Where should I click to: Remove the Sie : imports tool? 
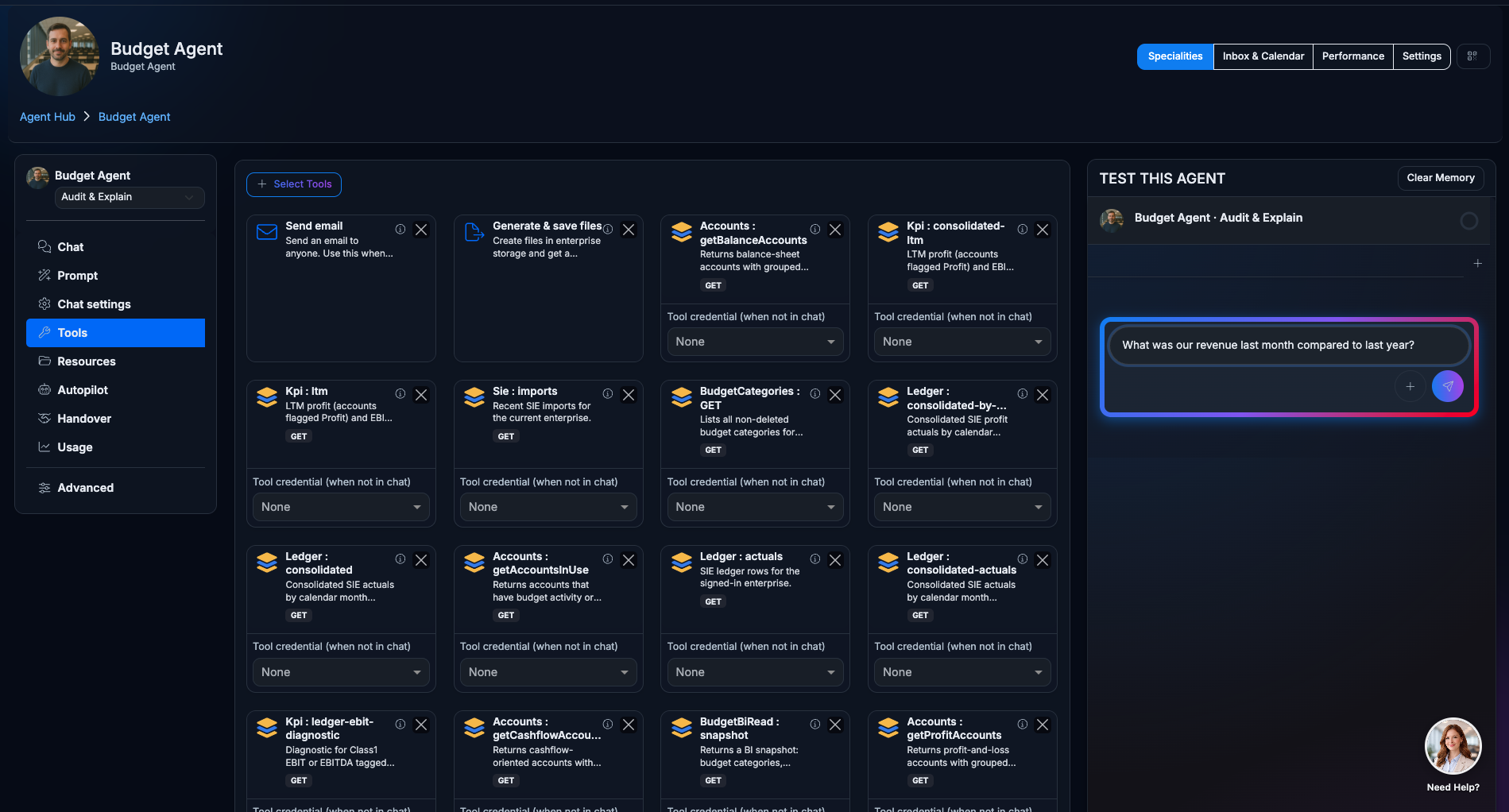(x=629, y=395)
